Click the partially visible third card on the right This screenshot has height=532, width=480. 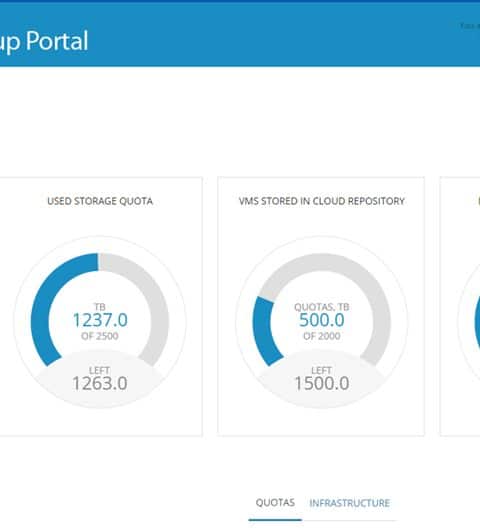[x=460, y=306]
